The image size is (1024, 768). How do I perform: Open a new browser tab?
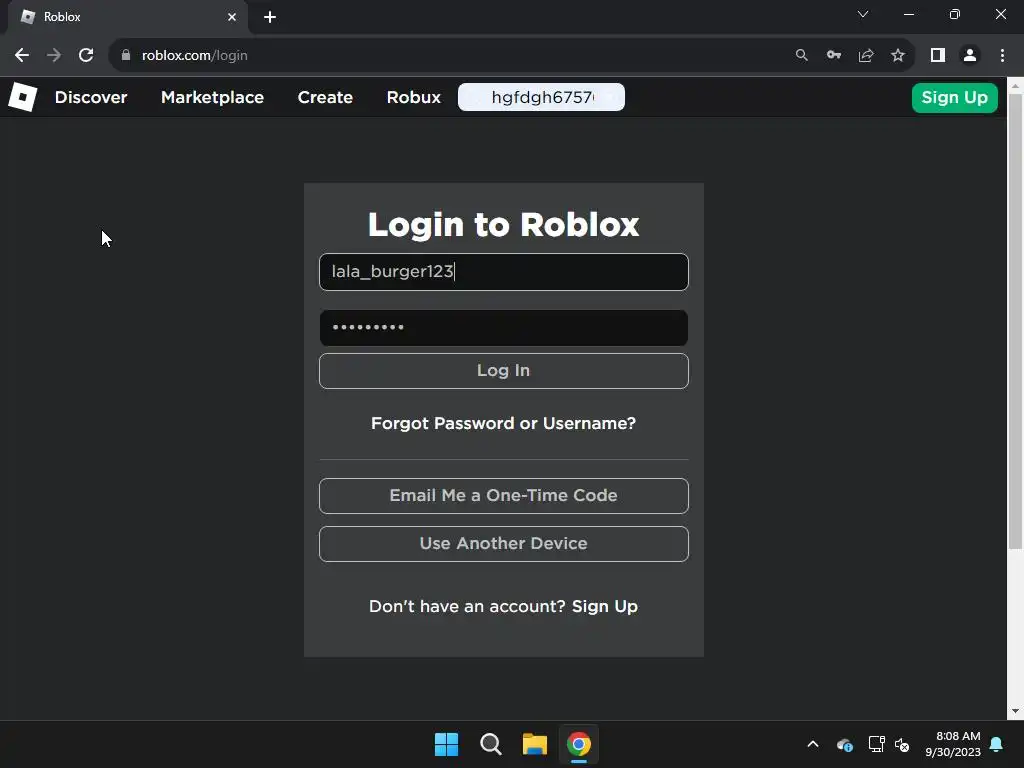click(x=270, y=17)
